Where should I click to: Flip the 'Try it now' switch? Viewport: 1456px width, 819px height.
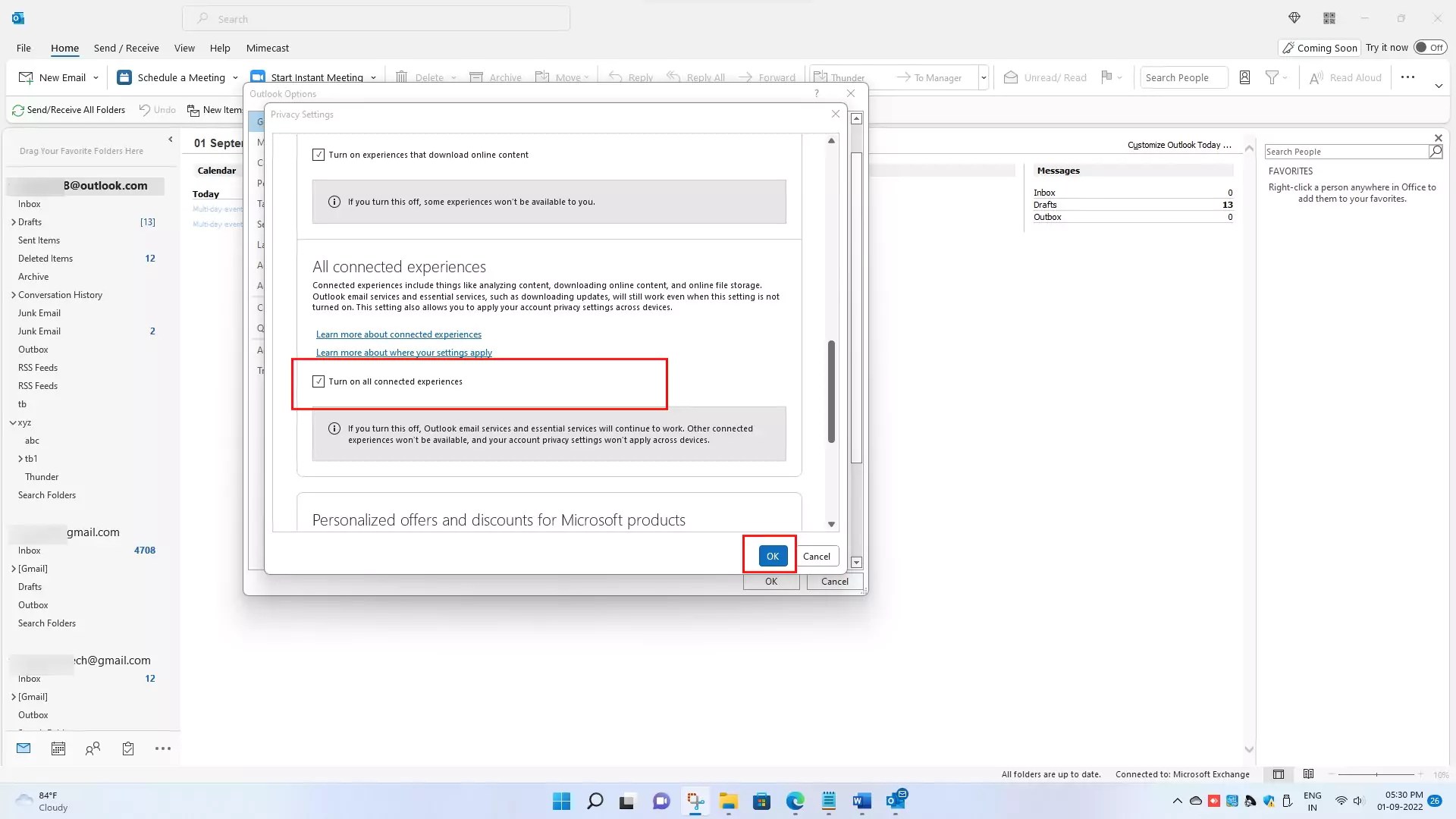click(x=1430, y=47)
